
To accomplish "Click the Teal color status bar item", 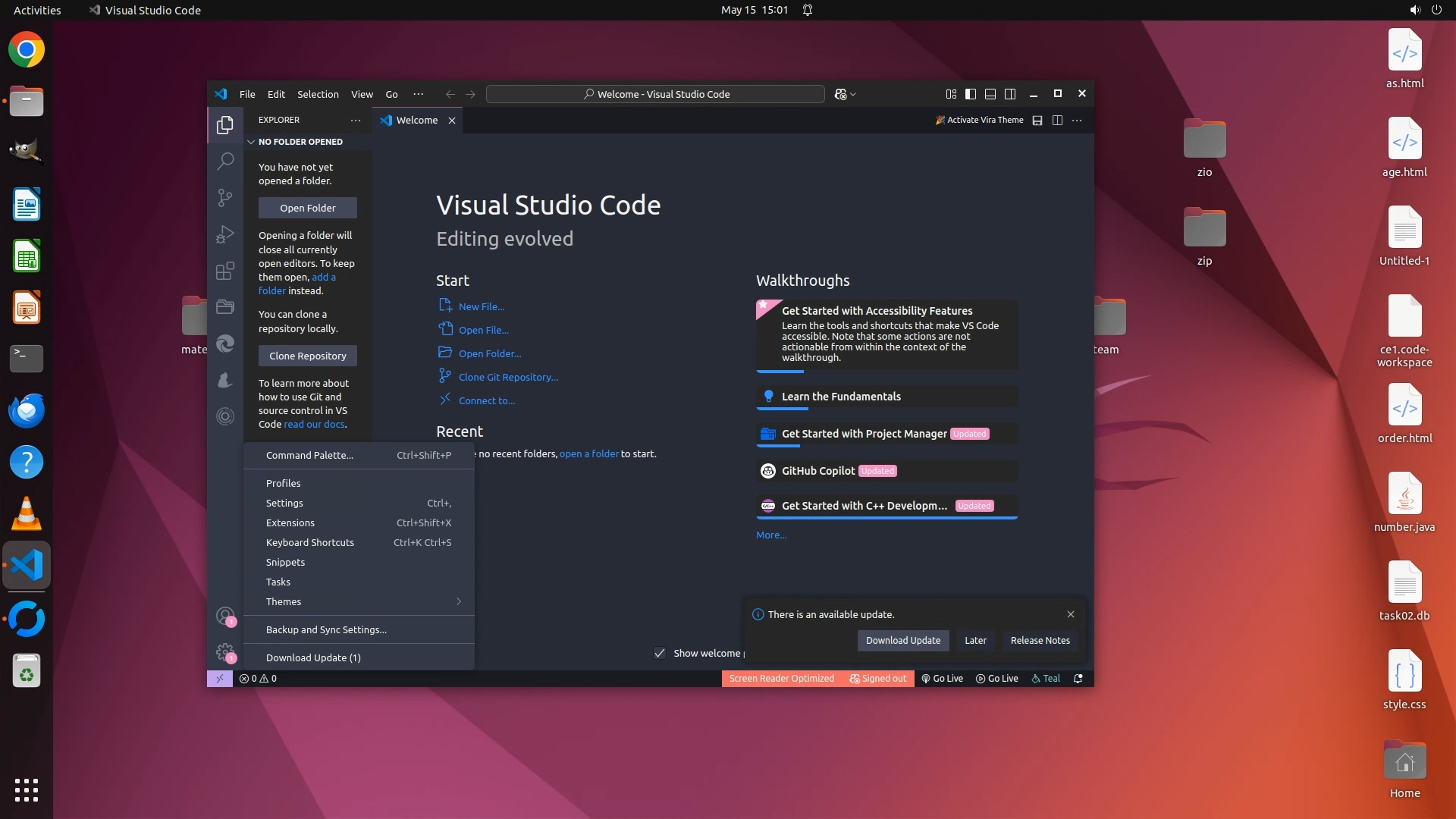I will coord(1046,679).
